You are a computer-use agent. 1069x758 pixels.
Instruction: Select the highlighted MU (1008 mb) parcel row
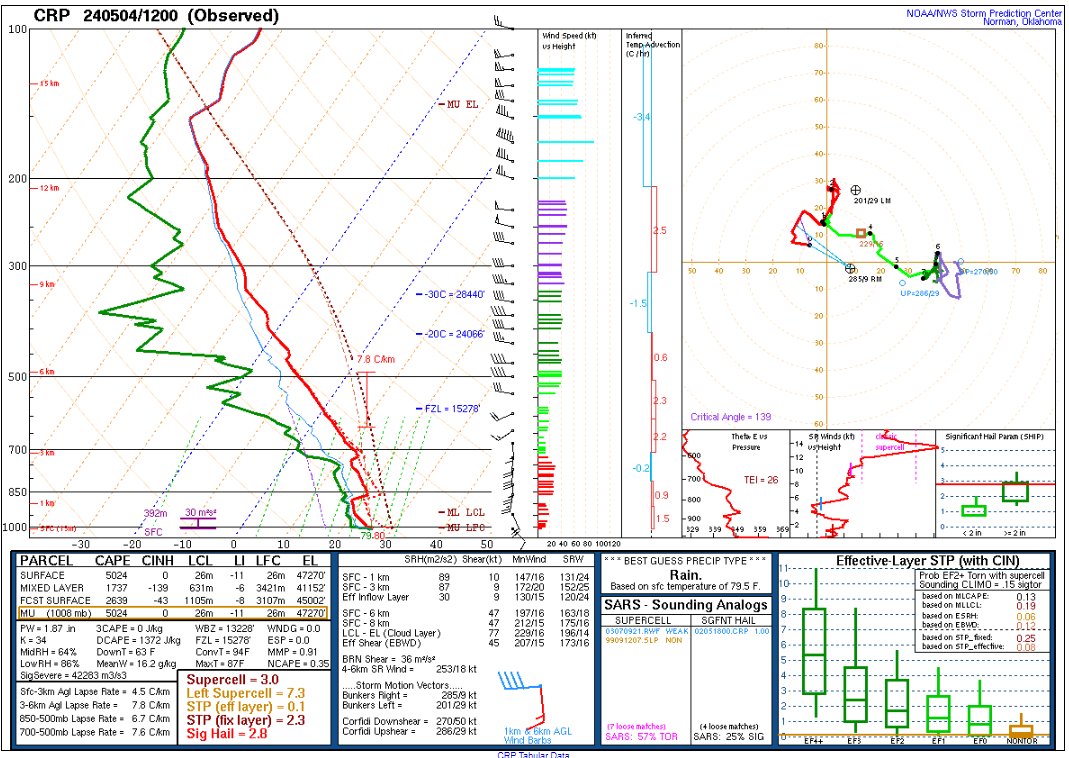pos(171,613)
